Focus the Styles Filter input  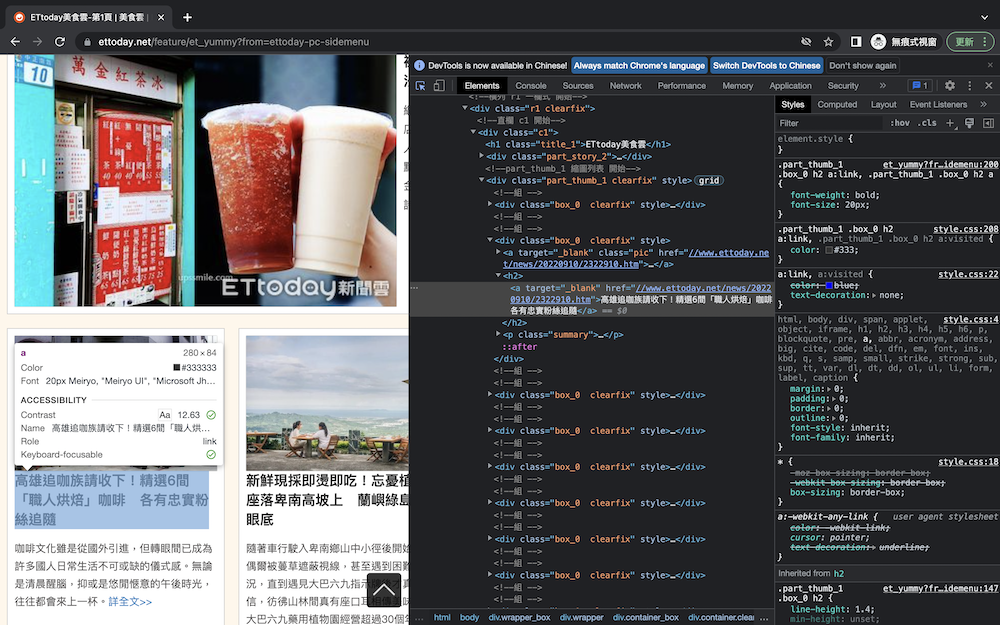(x=829, y=123)
